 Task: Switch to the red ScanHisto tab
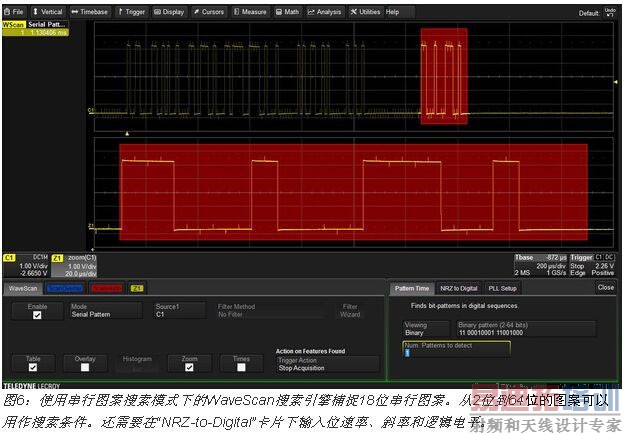[x=106, y=288]
